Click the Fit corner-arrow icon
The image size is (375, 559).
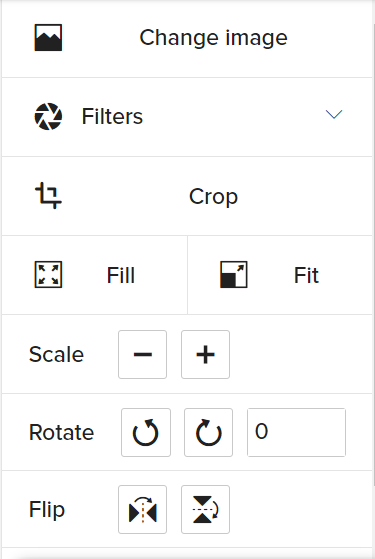point(234,275)
